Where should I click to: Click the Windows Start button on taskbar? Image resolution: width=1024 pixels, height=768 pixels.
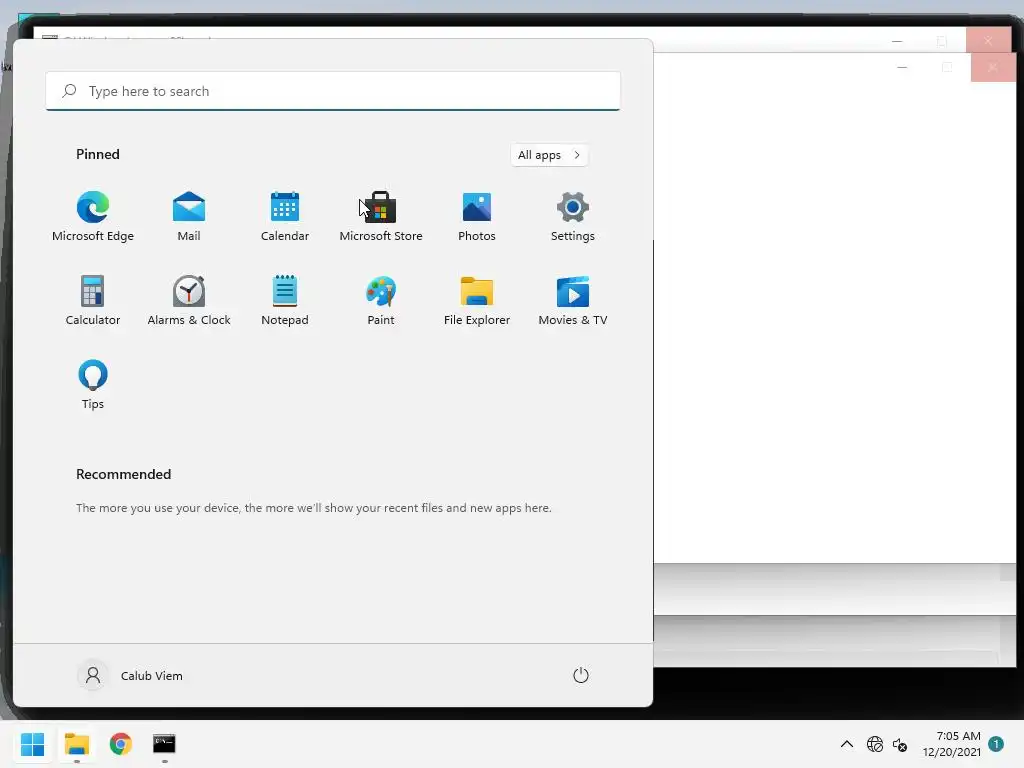tap(32, 744)
